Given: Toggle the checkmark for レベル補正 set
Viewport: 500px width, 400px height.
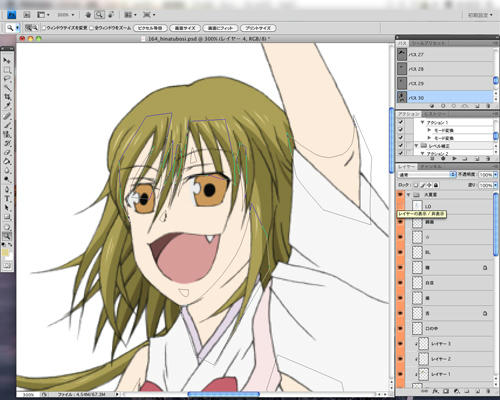Looking at the screenshot, I should click(401, 146).
